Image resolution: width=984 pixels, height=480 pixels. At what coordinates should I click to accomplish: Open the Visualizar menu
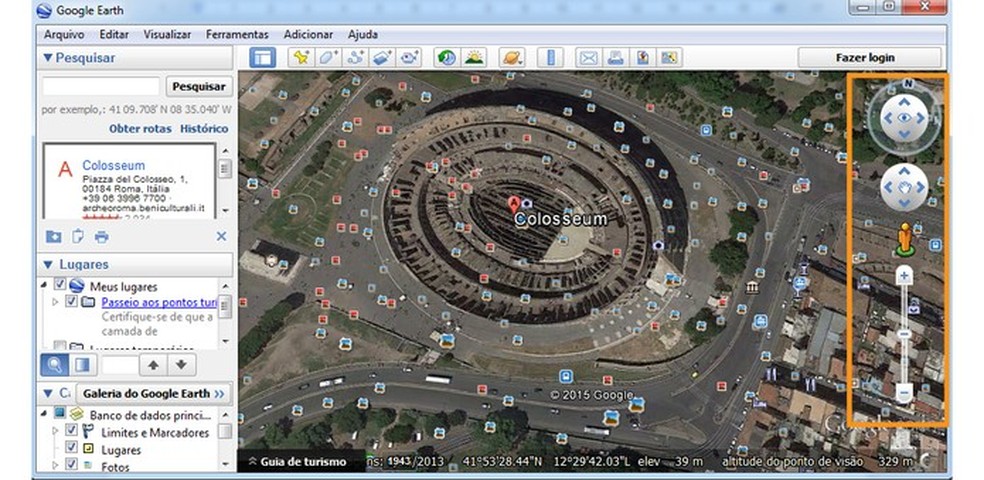(x=167, y=35)
